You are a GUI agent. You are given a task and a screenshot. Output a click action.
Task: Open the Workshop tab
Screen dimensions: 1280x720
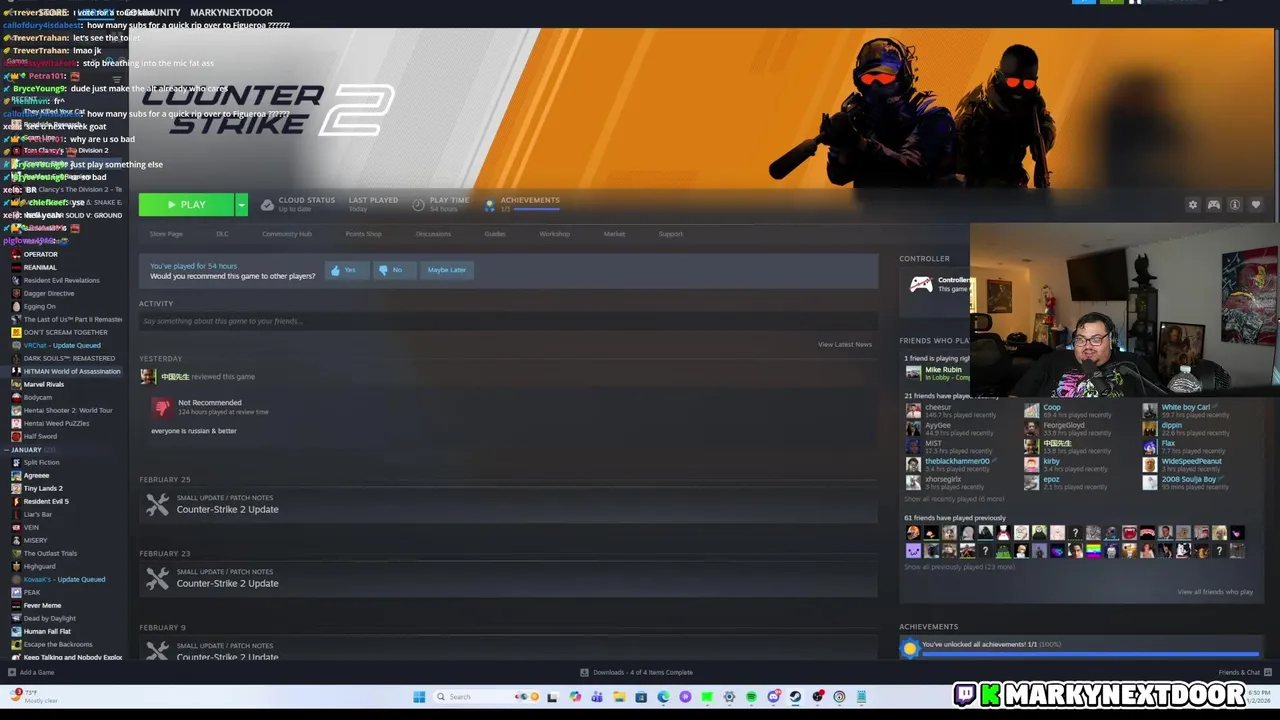point(554,234)
